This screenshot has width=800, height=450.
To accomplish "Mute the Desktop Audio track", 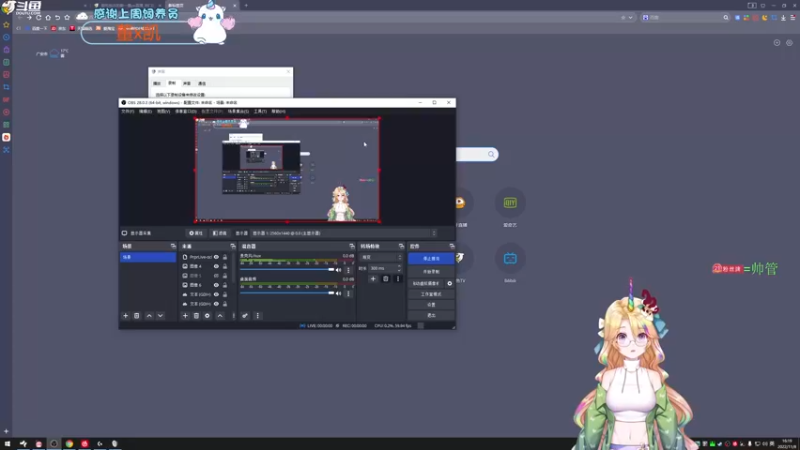I will [x=339, y=293].
